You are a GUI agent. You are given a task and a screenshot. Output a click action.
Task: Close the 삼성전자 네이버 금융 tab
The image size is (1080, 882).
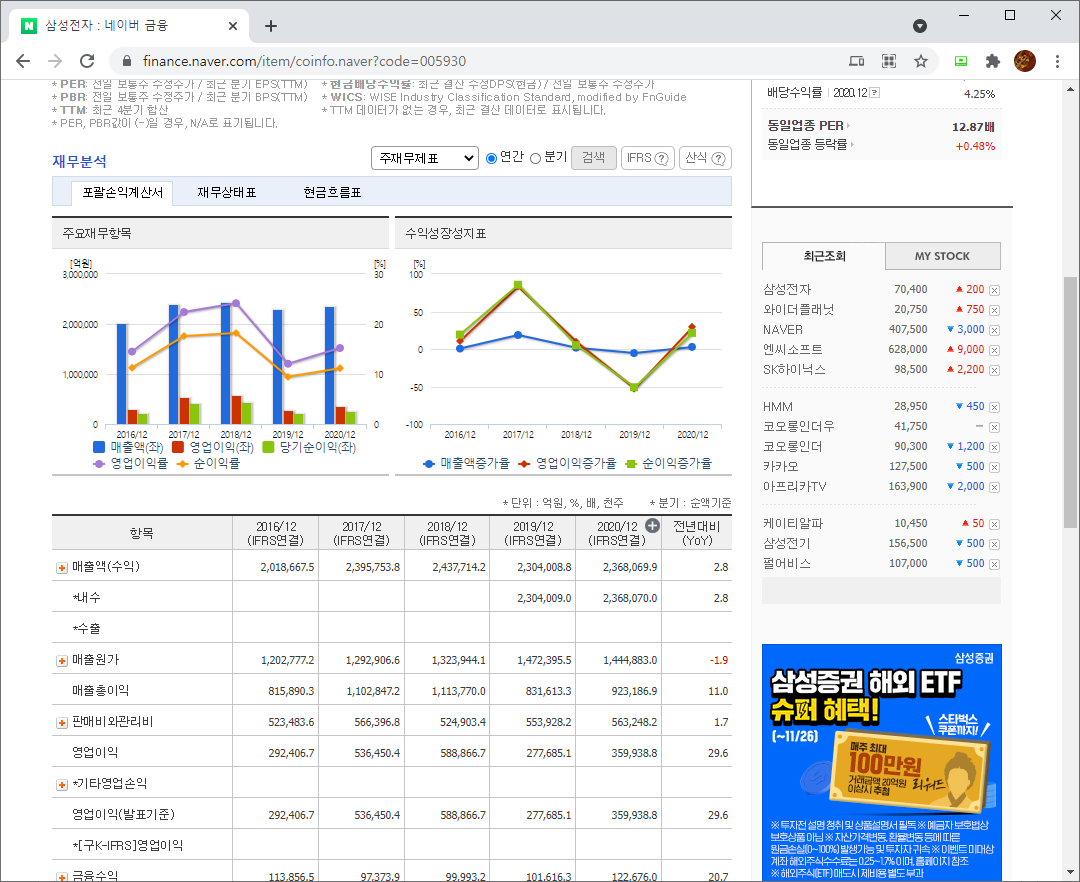[x=233, y=26]
